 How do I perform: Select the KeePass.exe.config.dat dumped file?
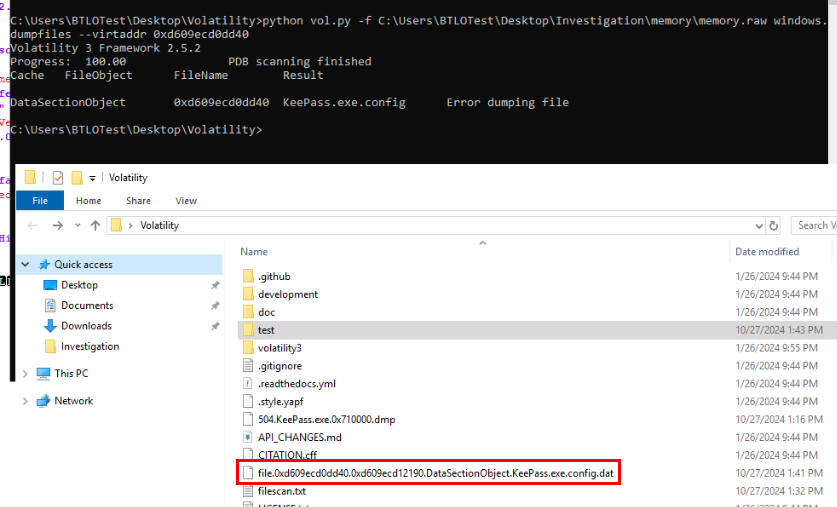coord(436,473)
